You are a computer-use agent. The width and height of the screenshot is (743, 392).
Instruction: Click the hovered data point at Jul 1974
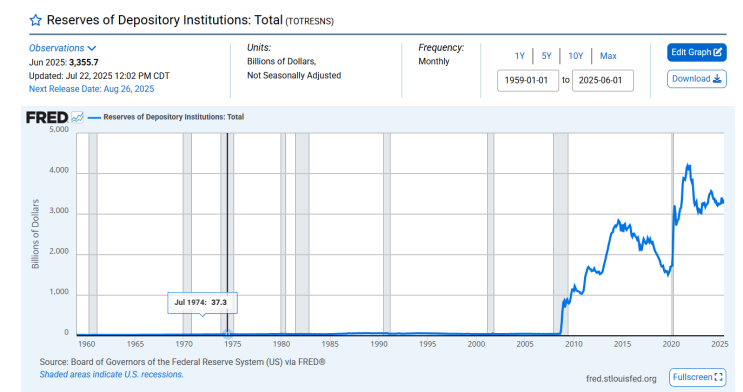pyautogui.click(x=227, y=334)
